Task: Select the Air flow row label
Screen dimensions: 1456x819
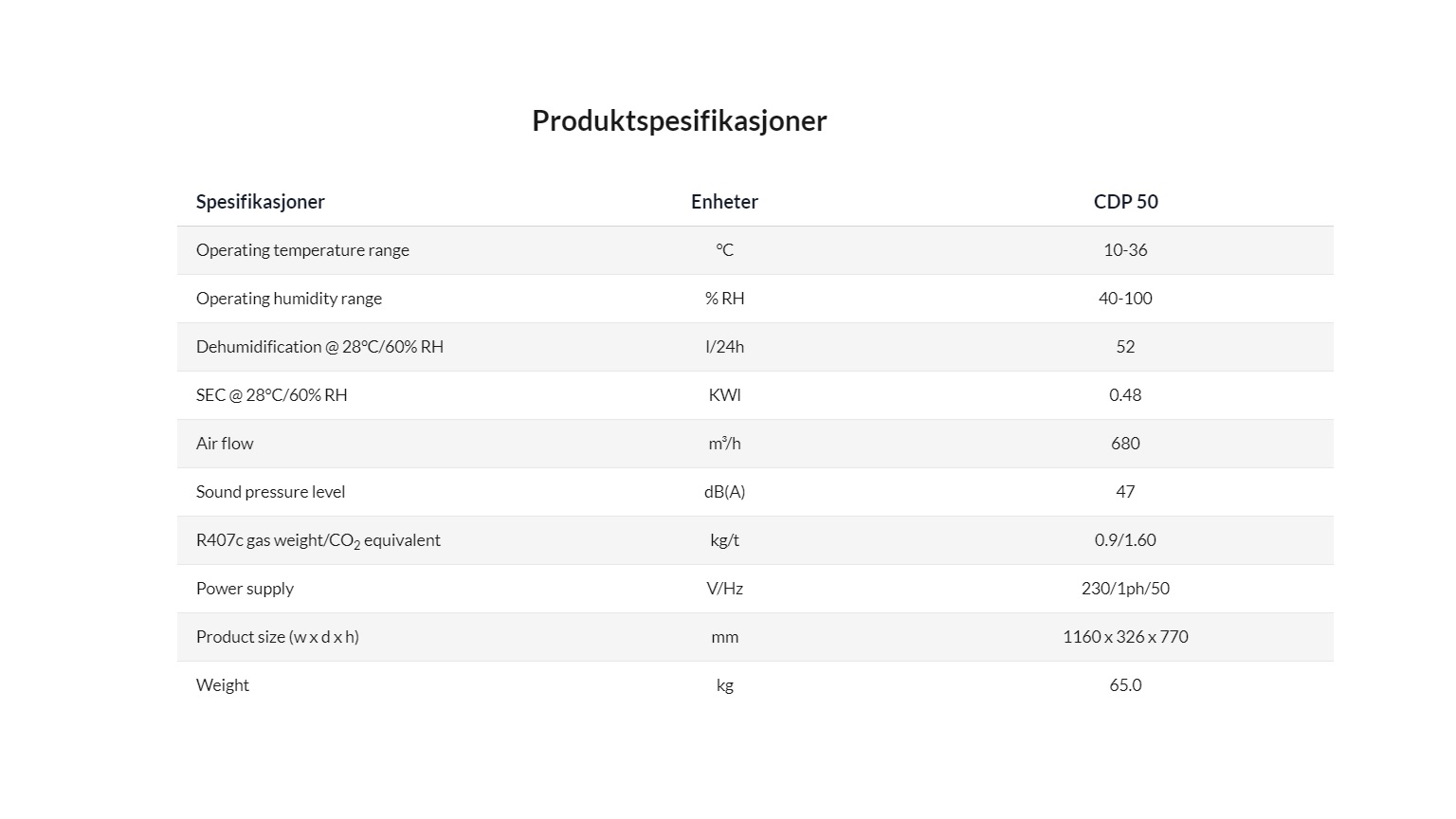Action: [225, 444]
